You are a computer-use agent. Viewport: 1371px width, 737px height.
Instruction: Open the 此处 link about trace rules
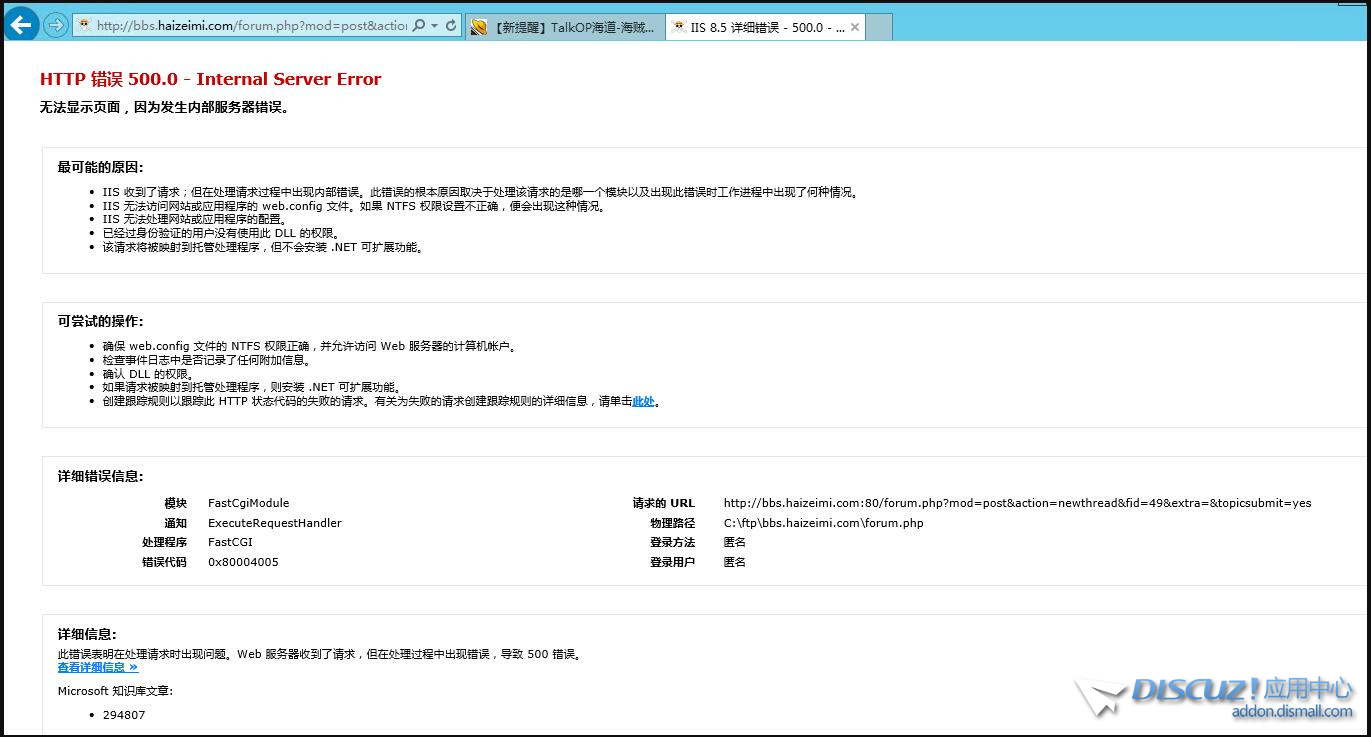click(x=643, y=401)
